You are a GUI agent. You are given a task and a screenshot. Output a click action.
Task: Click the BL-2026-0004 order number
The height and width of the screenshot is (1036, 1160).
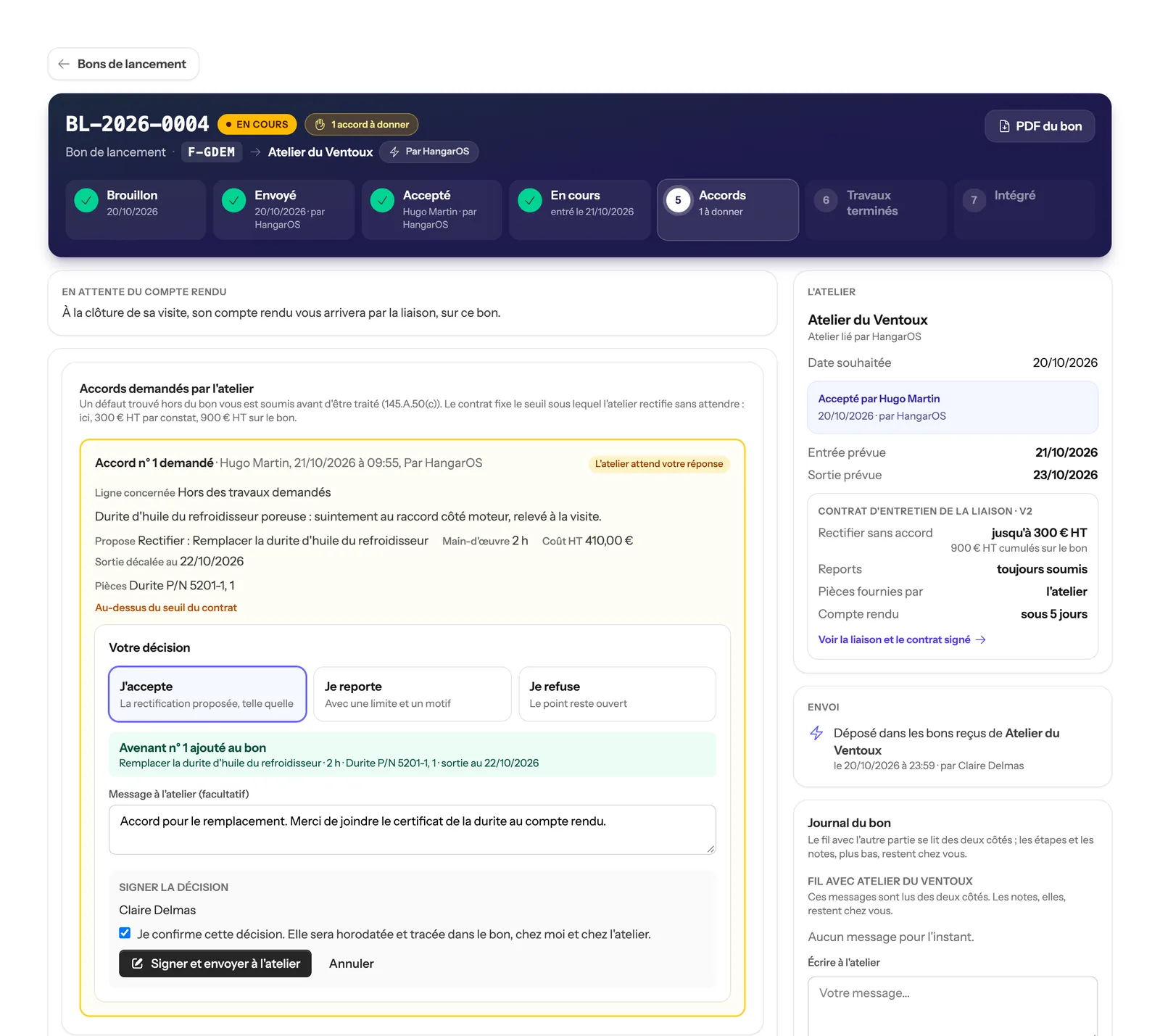coord(137,124)
